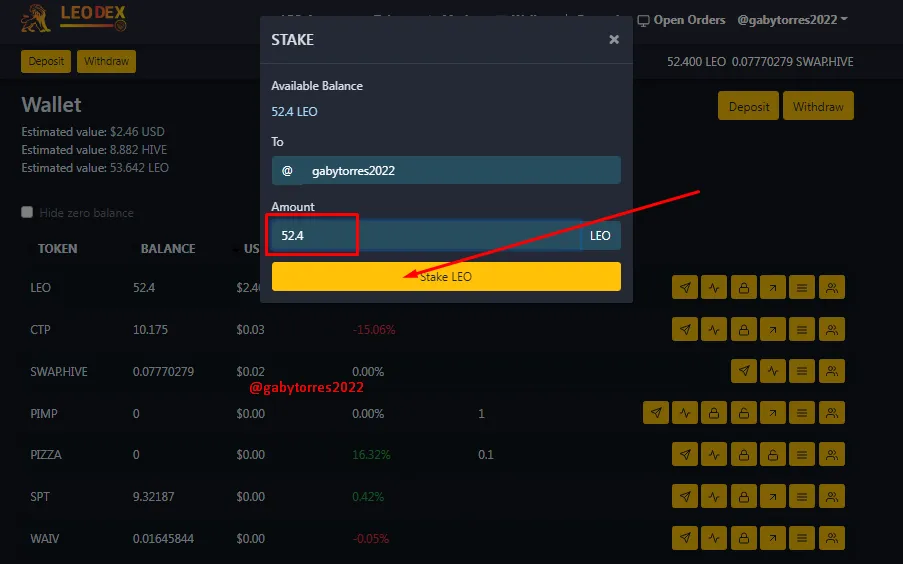The width and height of the screenshot is (903, 564).
Task: Select the SWAP.HIVE token name
Action: tap(59, 372)
